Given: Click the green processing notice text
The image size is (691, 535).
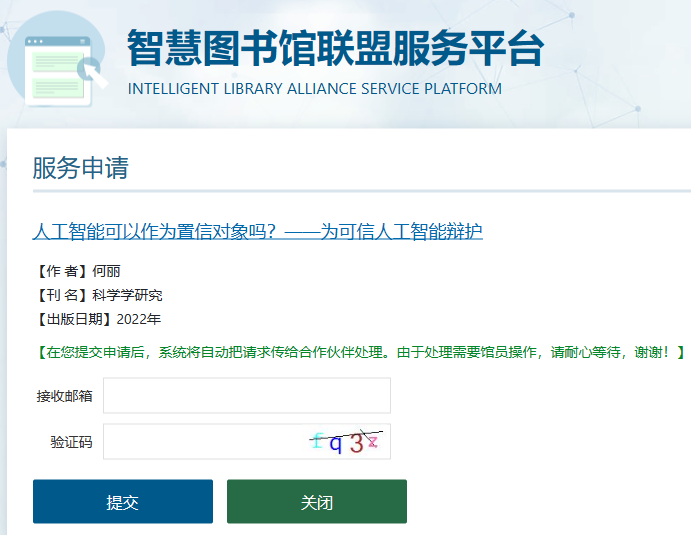Looking at the screenshot, I should [x=360, y=351].
